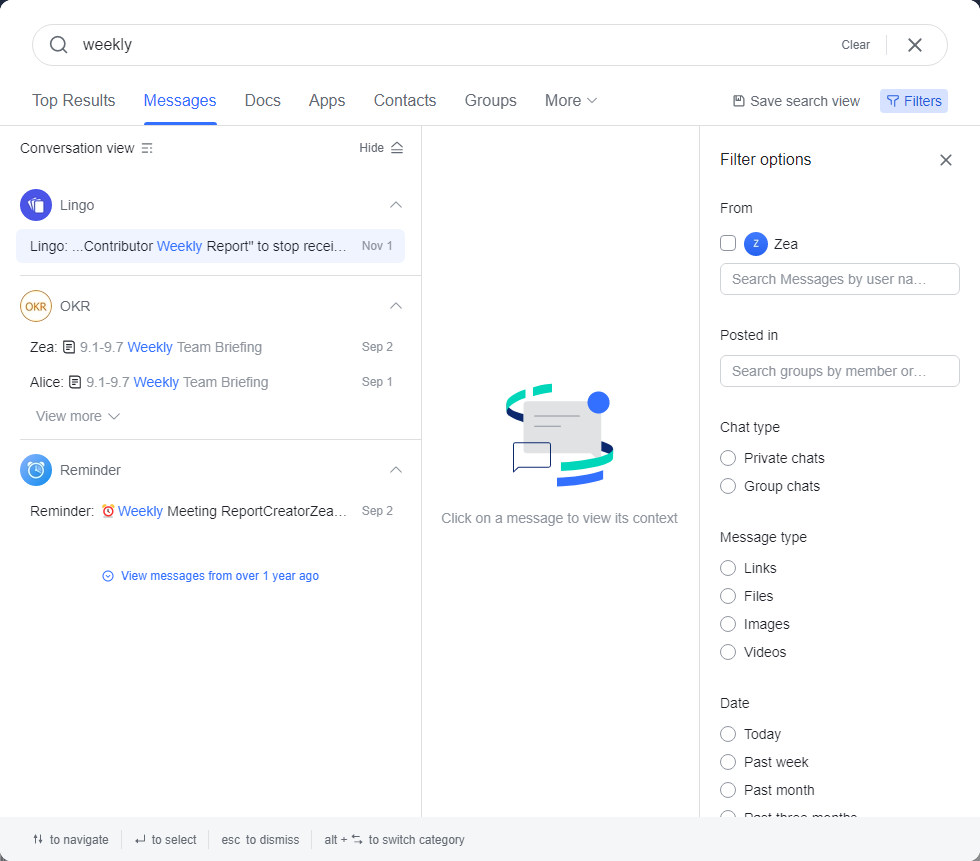Click the X icon in search bar
The image size is (980, 861).
[914, 45]
